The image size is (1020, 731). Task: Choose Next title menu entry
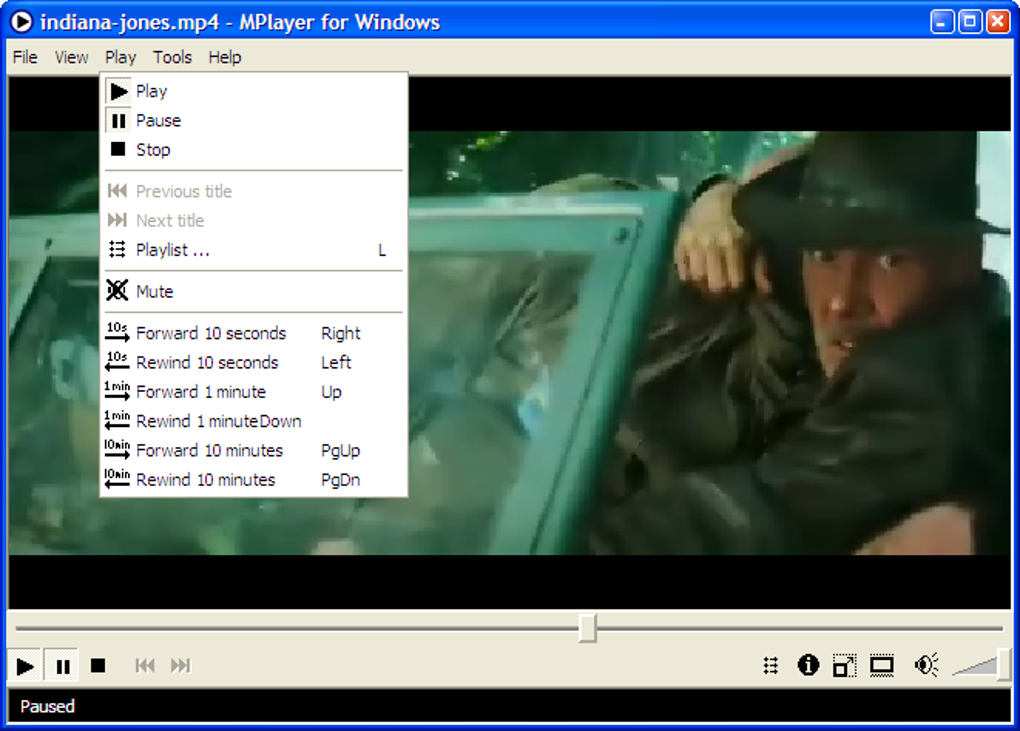point(254,220)
